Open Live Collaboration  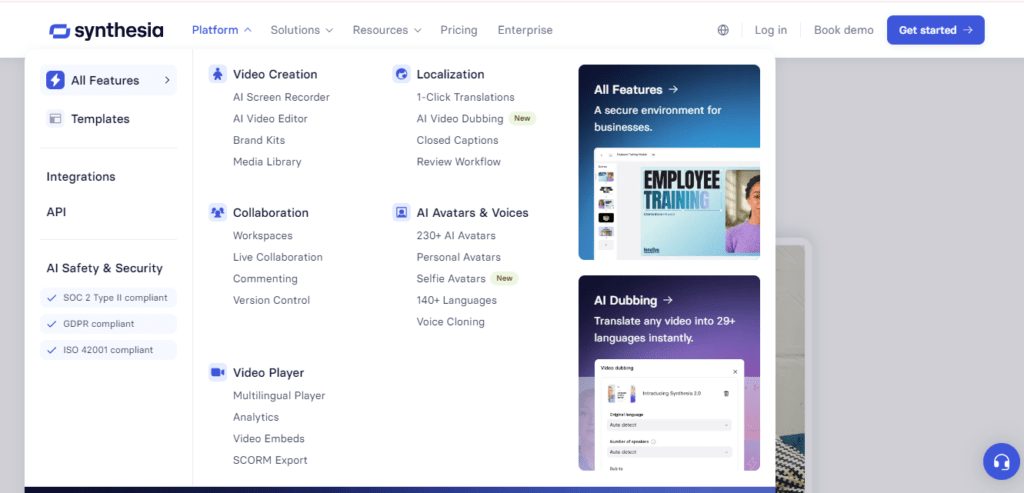(x=278, y=257)
